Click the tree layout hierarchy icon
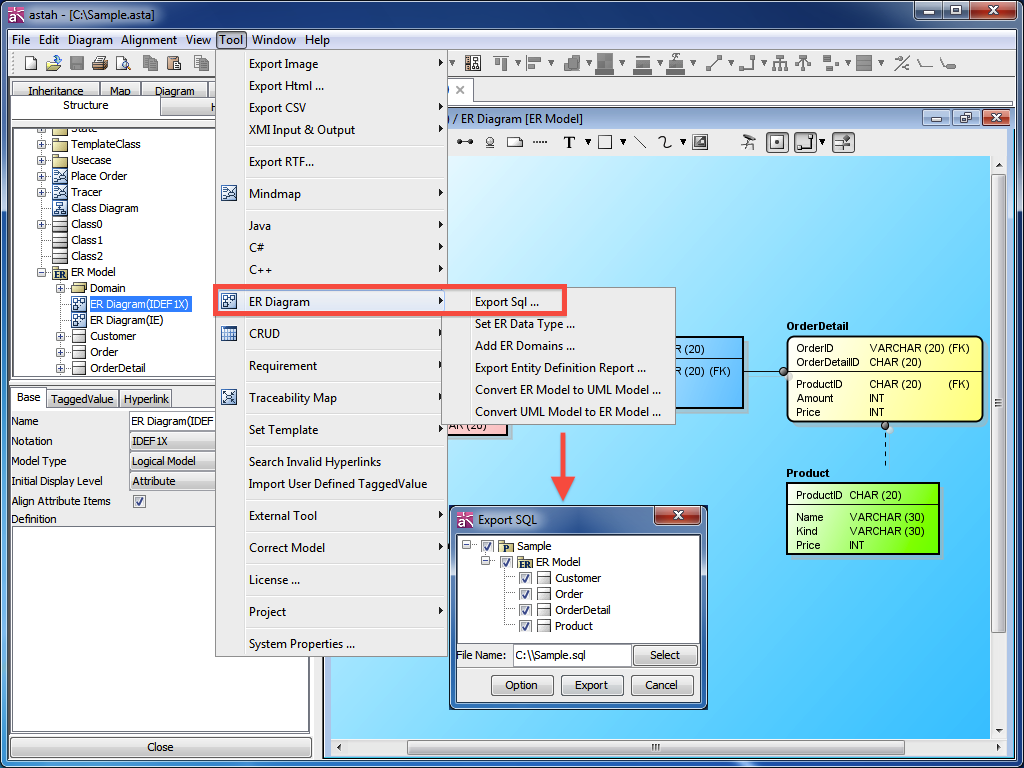Screen dimensions: 1024x768 coord(780,63)
